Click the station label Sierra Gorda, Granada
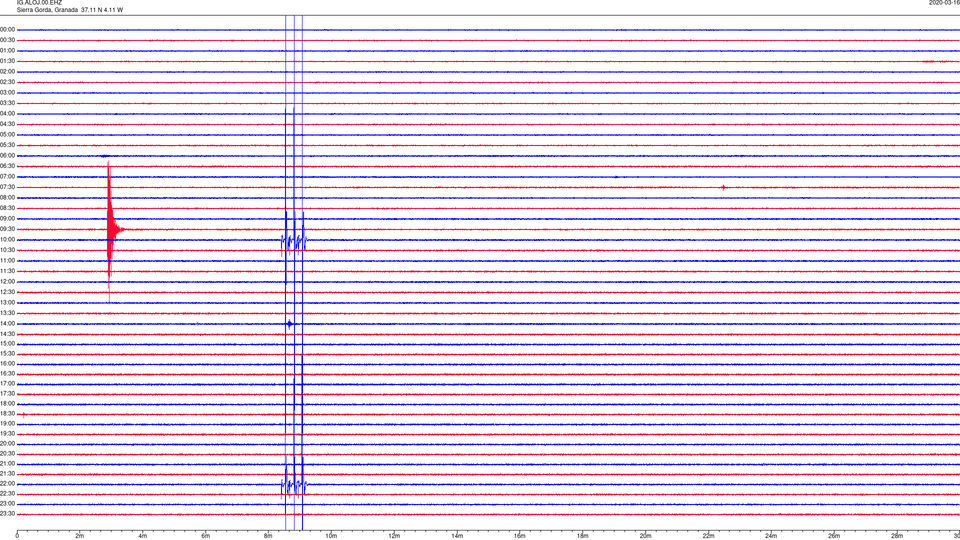Viewport: 960px width, 540px height. click(47, 10)
